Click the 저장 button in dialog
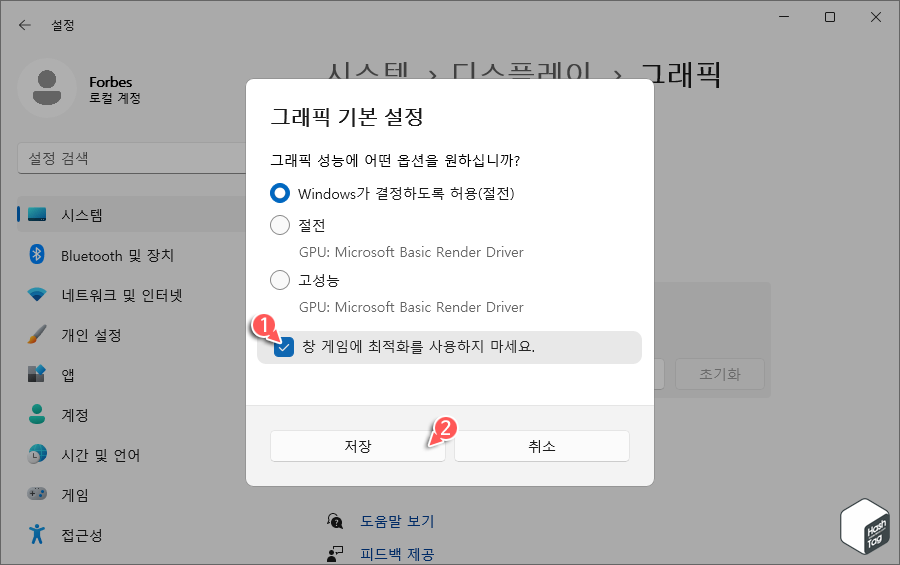Screen dimensions: 900x565 pos(358,446)
